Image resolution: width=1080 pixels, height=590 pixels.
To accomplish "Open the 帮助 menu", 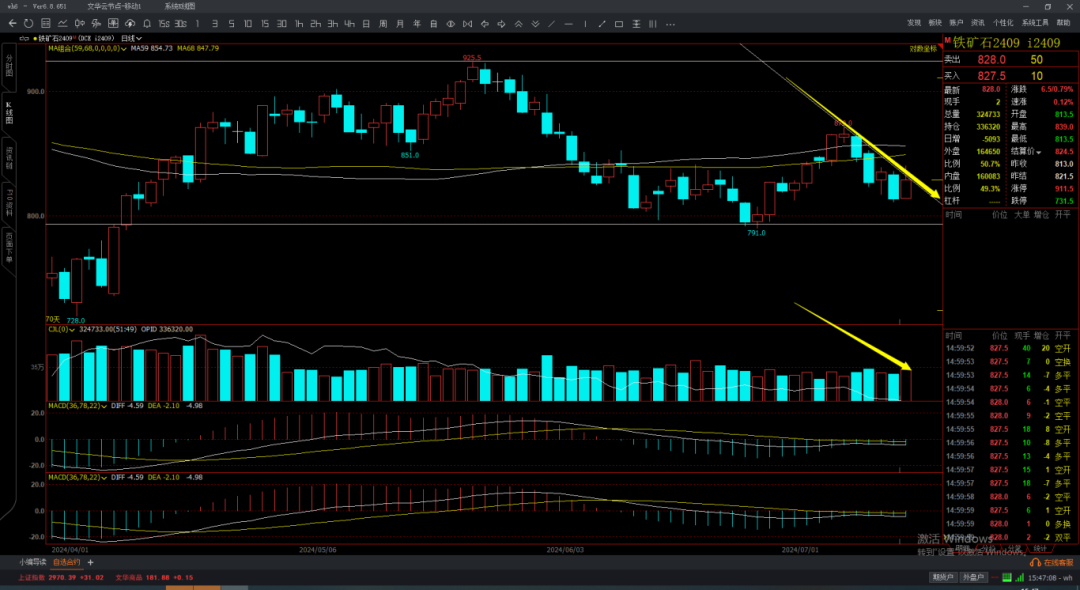I will pyautogui.click(x=1063, y=23).
